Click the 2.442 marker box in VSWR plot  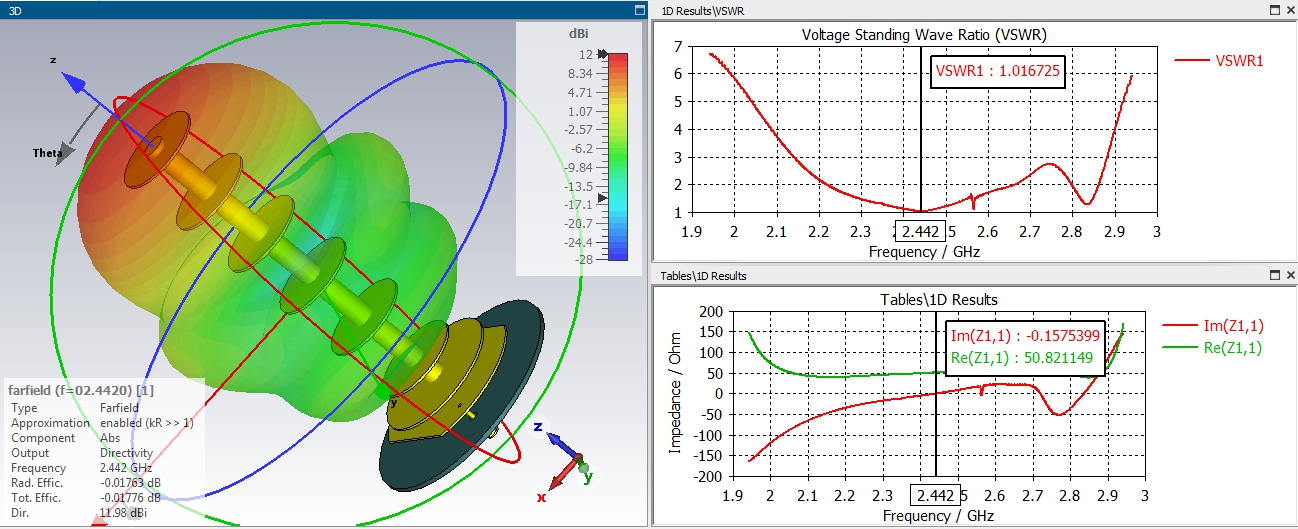click(920, 232)
